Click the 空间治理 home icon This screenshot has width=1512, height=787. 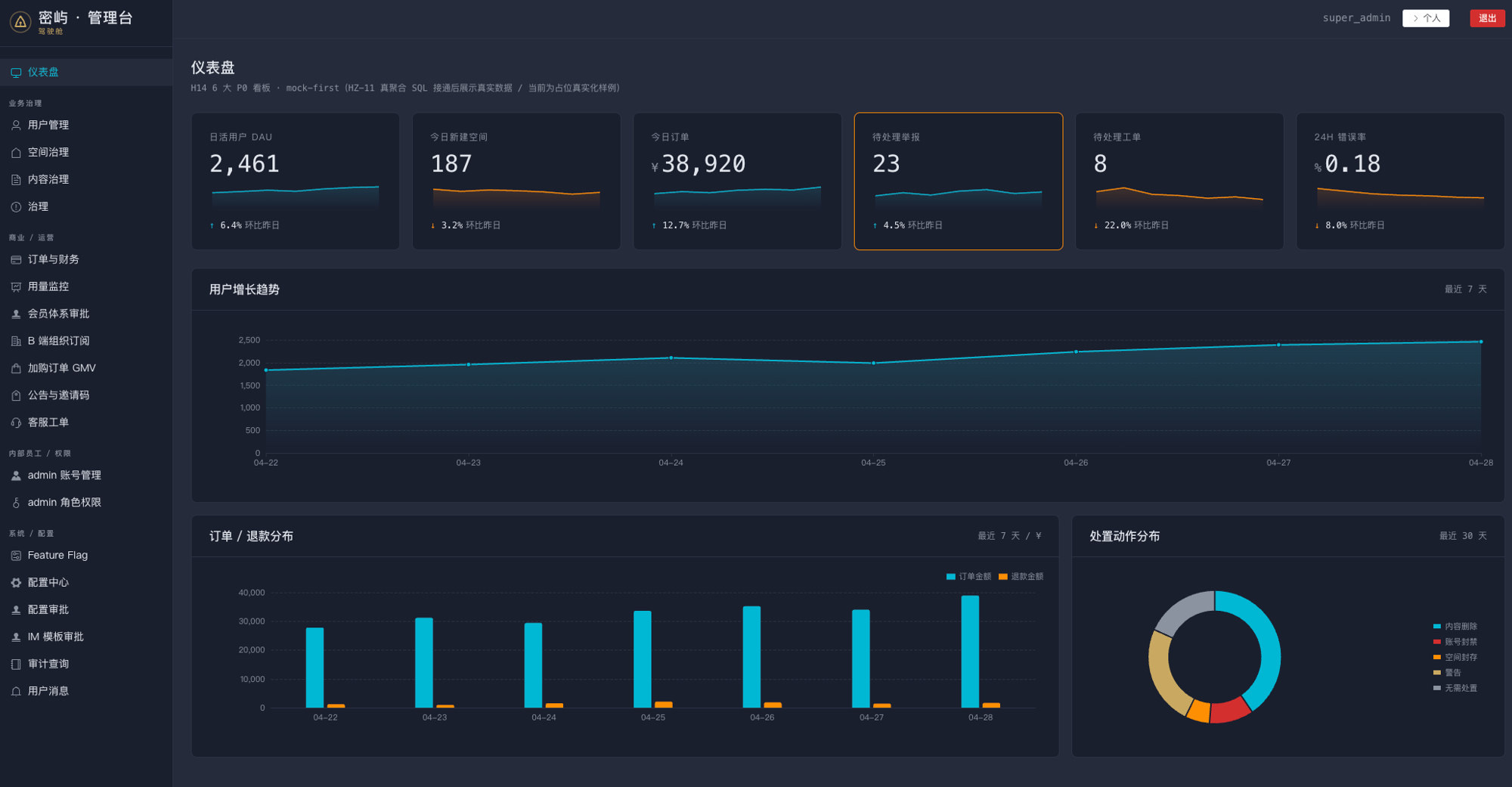16,153
